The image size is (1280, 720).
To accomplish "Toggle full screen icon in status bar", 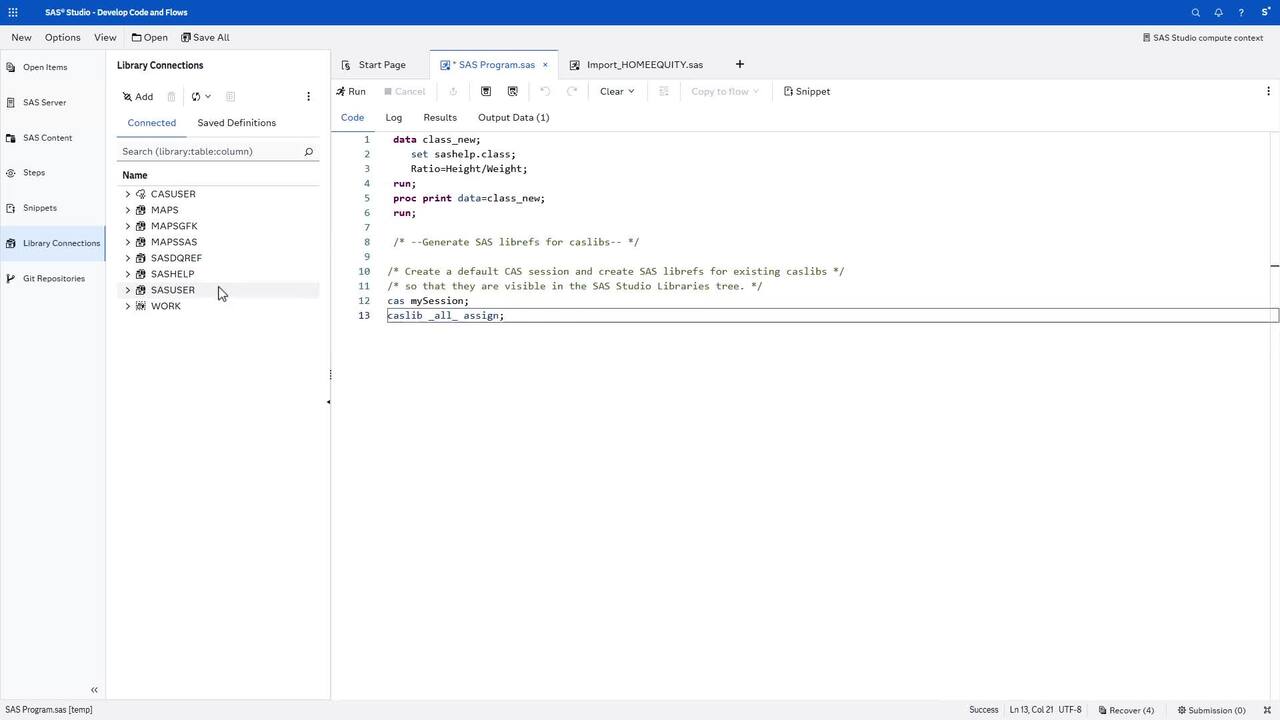I will [1267, 710].
